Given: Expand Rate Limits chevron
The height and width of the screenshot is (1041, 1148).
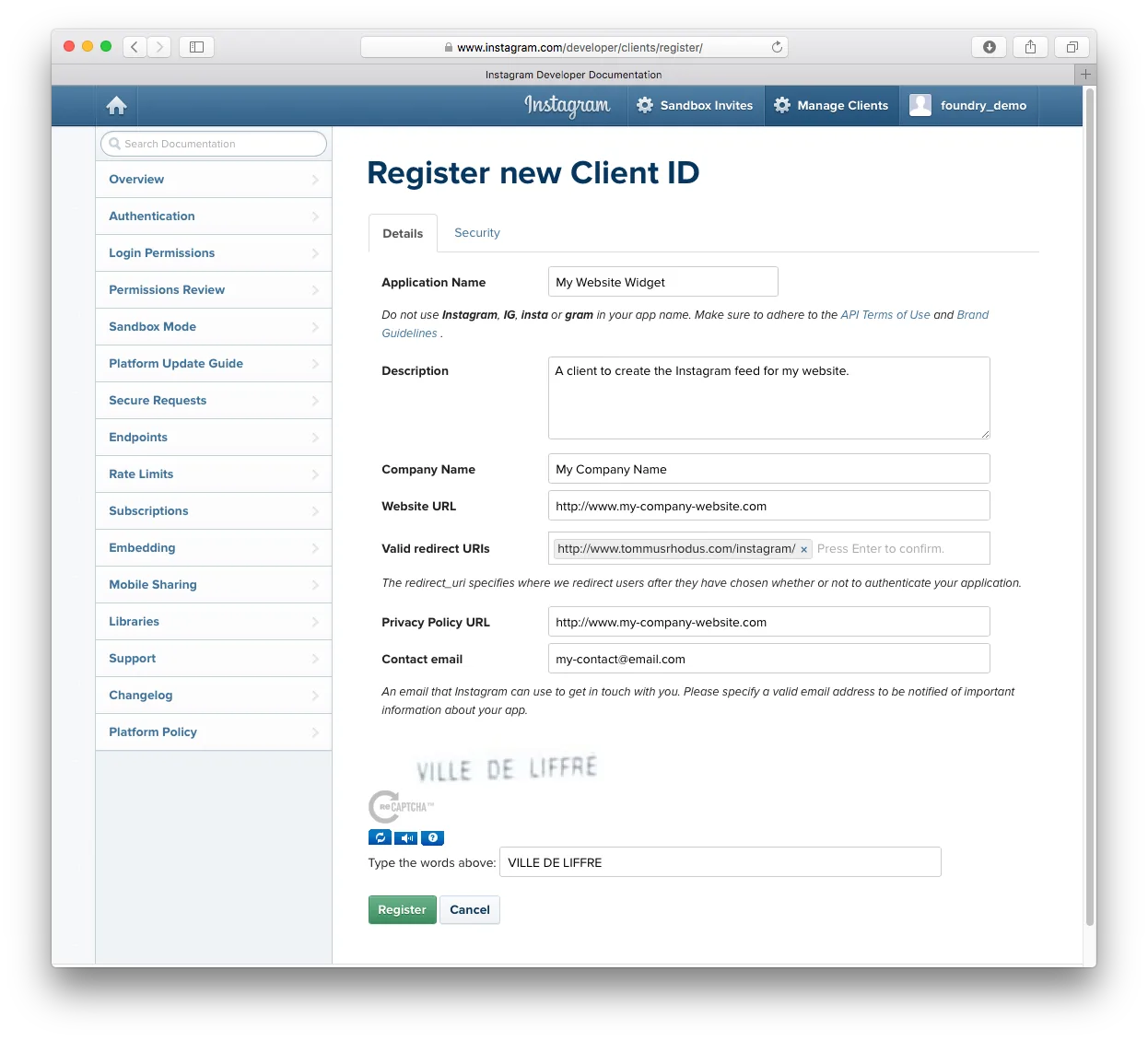Looking at the screenshot, I should pyautogui.click(x=315, y=474).
